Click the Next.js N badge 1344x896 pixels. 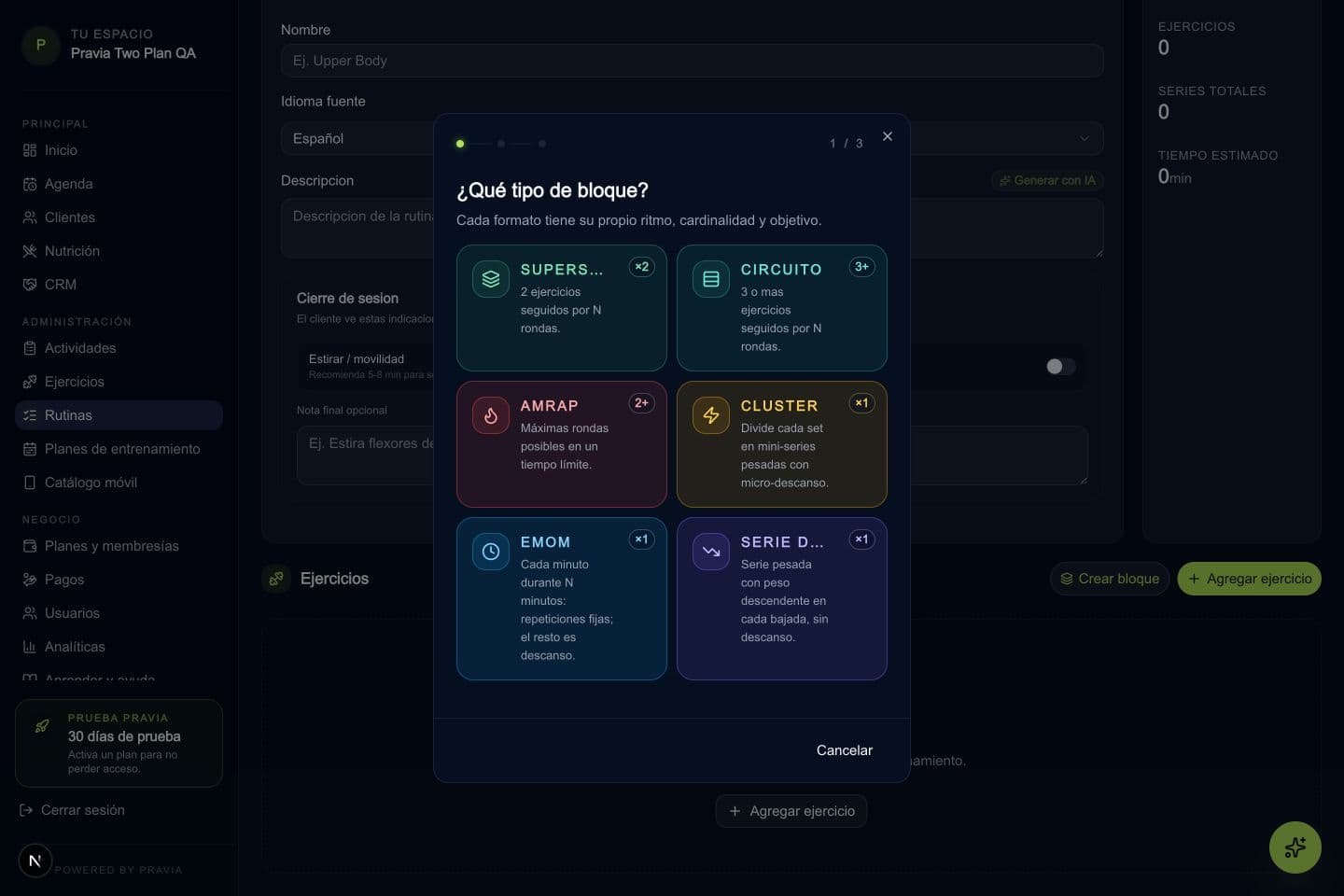(x=35, y=861)
